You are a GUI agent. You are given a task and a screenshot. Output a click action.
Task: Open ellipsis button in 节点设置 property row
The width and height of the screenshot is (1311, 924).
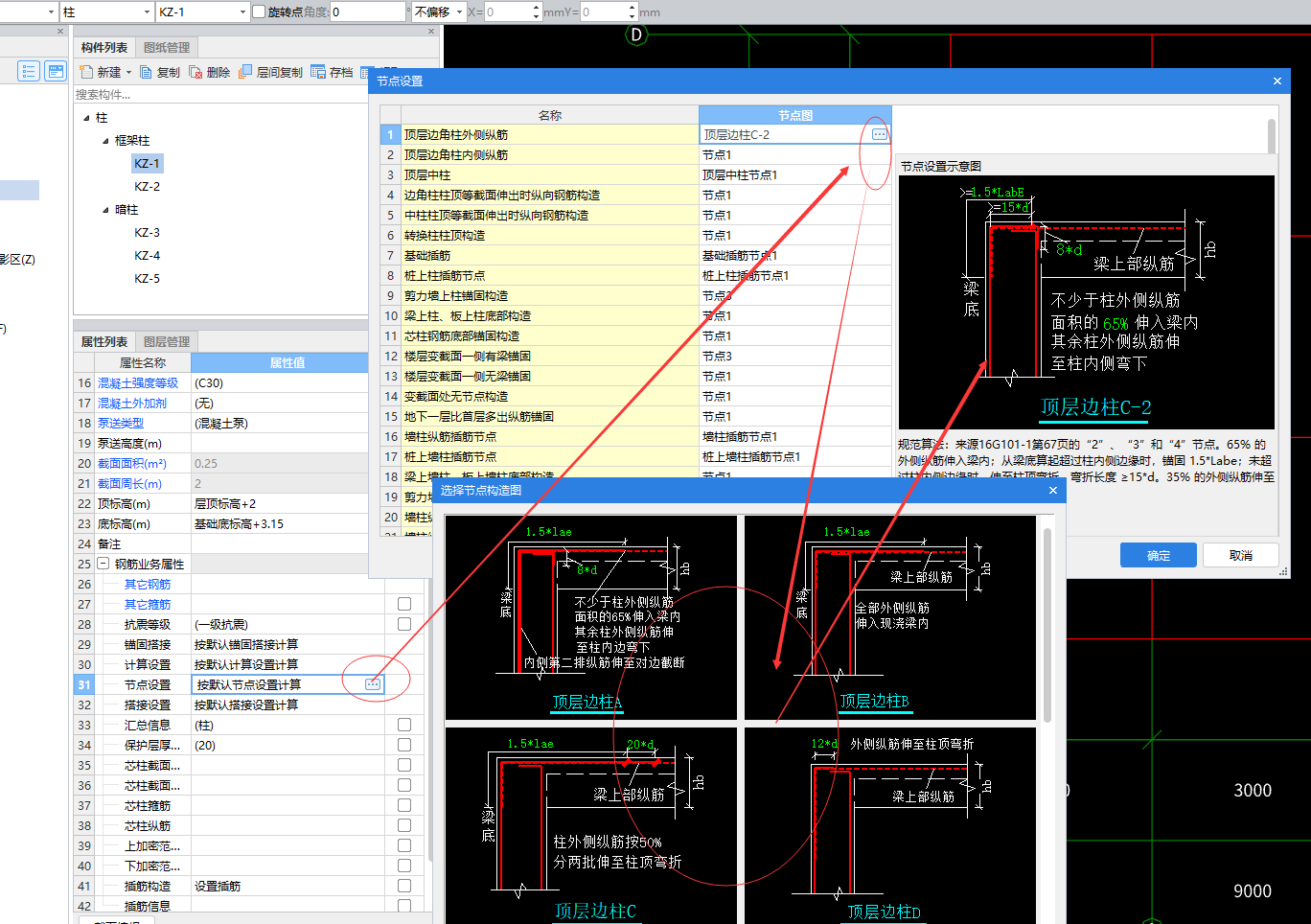coord(373,684)
